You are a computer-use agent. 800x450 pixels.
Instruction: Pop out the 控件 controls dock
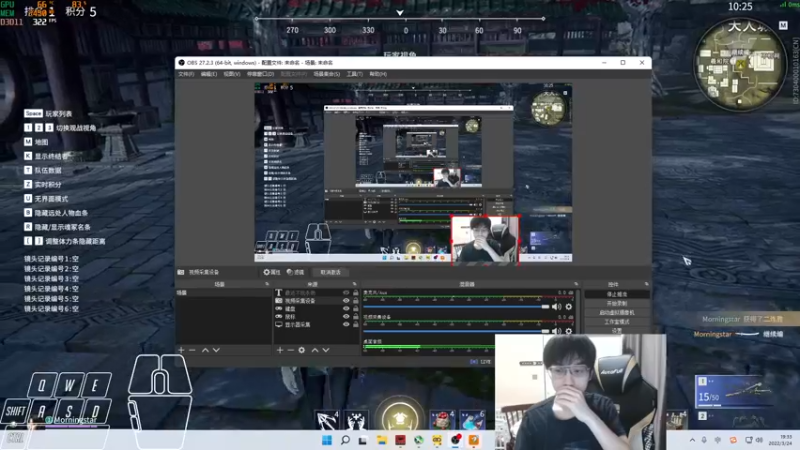click(x=646, y=284)
